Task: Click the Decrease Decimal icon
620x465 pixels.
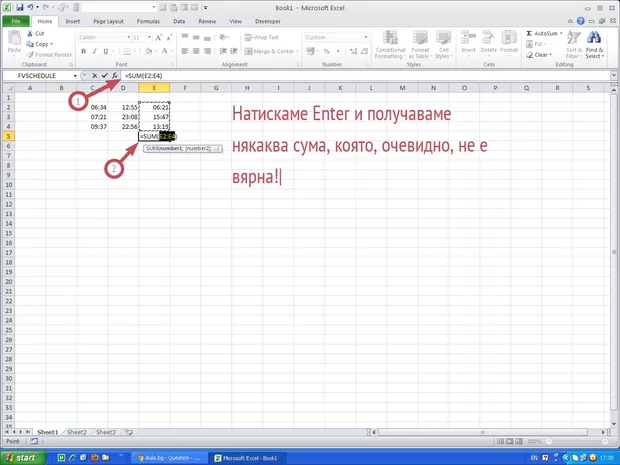Action: click(364, 51)
